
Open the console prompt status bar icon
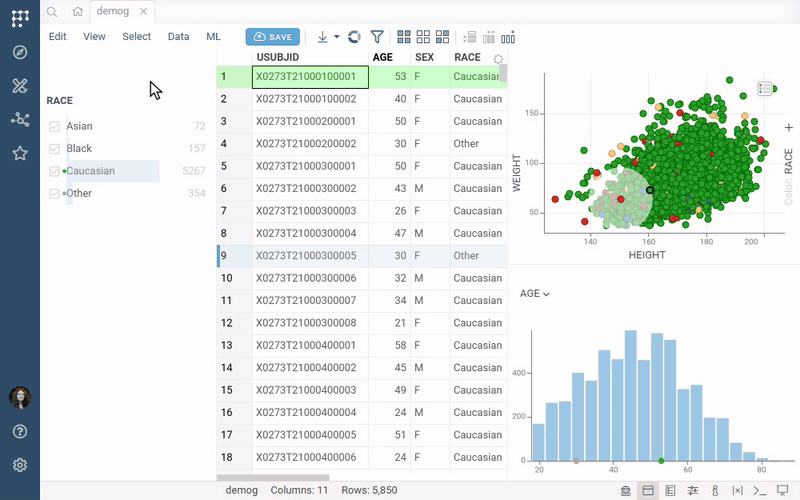pyautogui.click(x=760, y=491)
